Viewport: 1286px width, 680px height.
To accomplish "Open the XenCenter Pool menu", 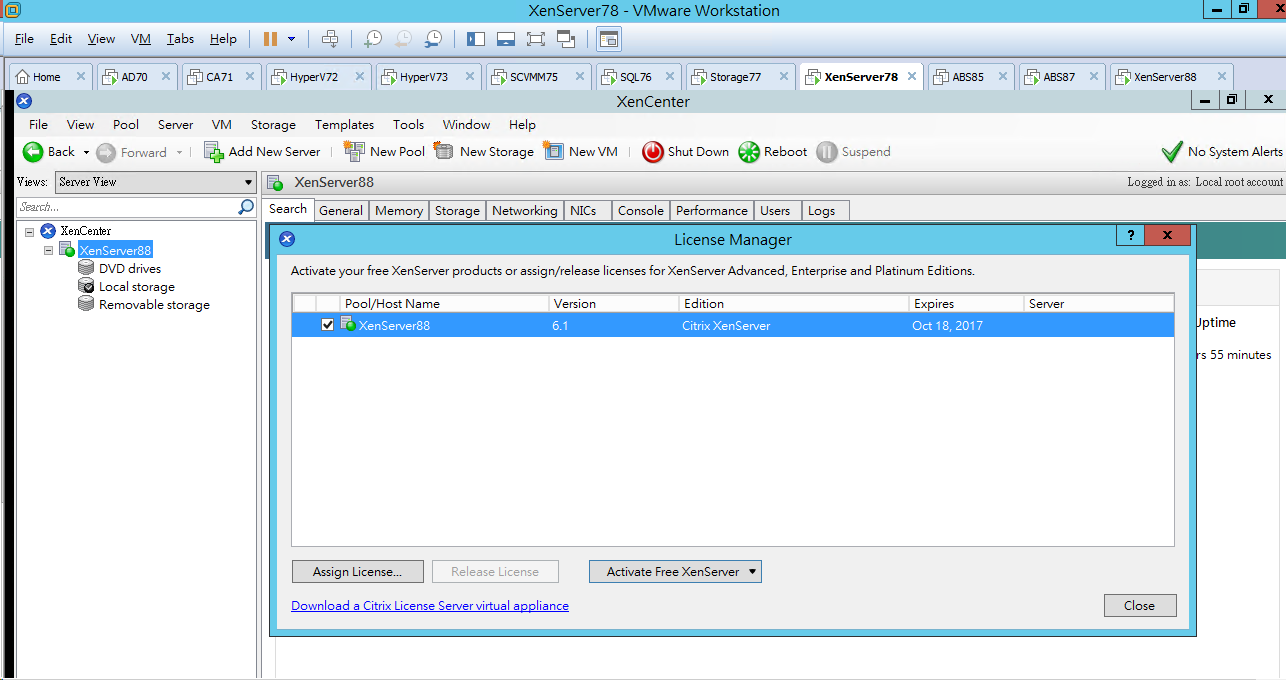I will [x=126, y=125].
